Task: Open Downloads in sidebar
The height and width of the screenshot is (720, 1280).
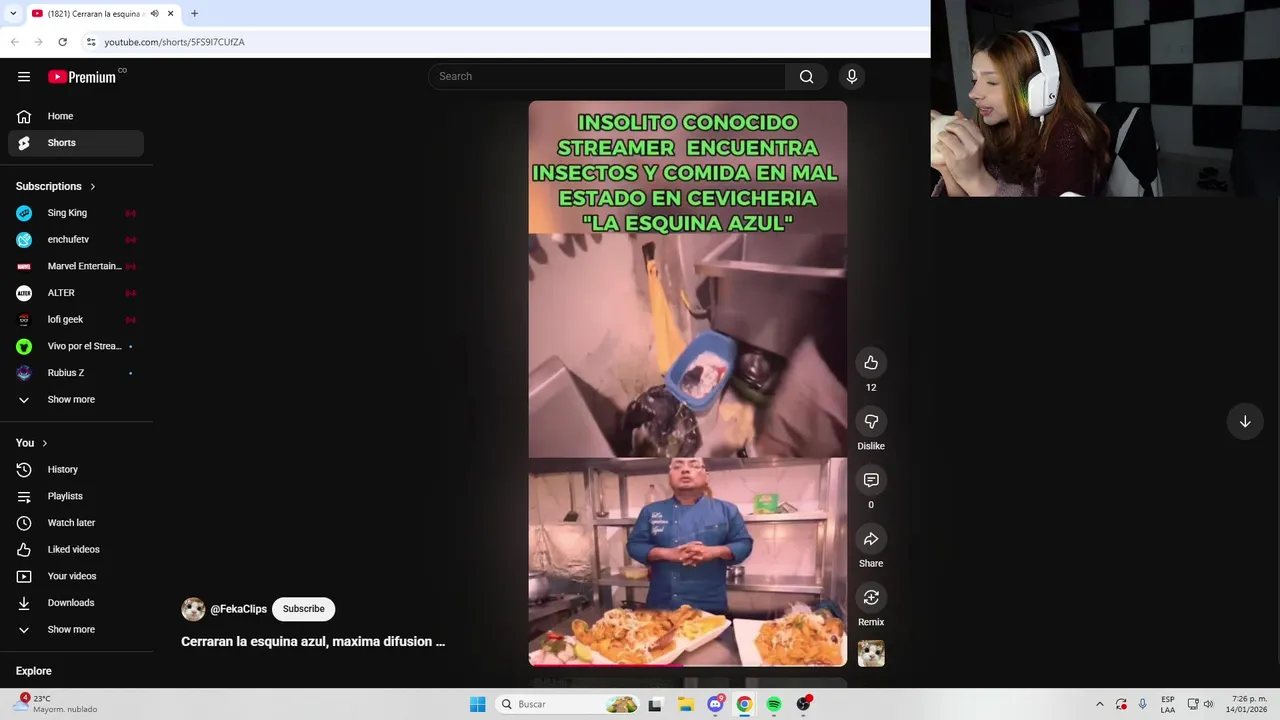Action: point(76,603)
